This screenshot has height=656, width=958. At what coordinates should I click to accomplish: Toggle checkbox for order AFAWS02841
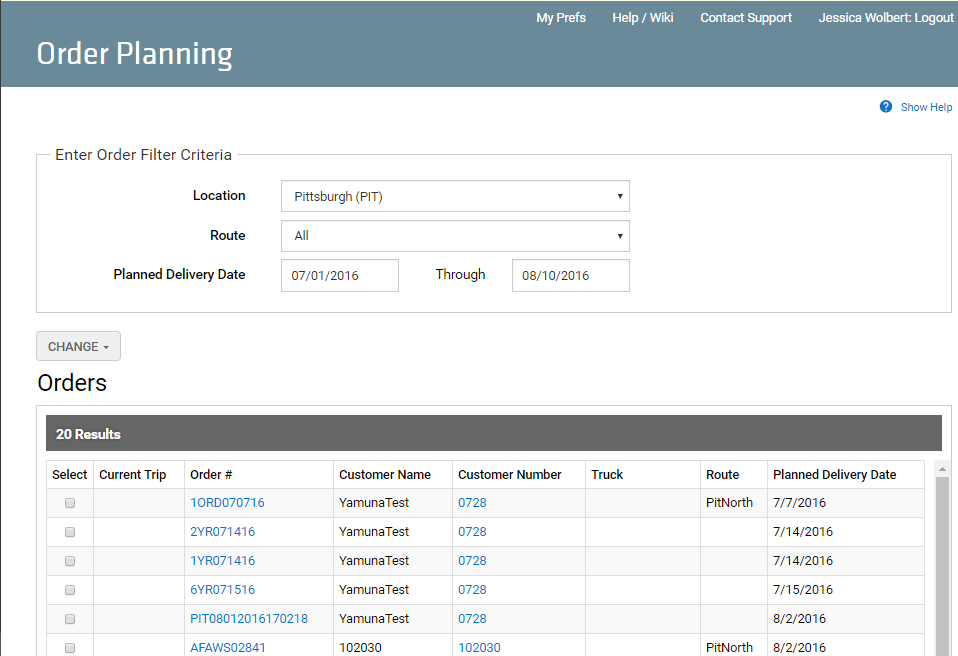coord(70,647)
